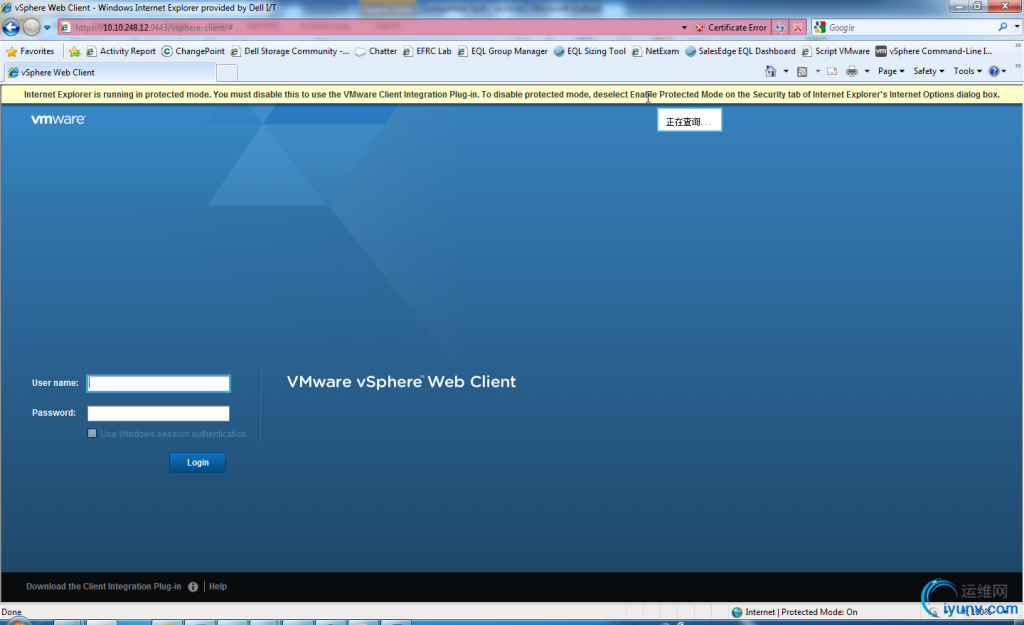Screen dimensions: 1024x625
Task: Open the NetExam favorite
Action: [656, 51]
